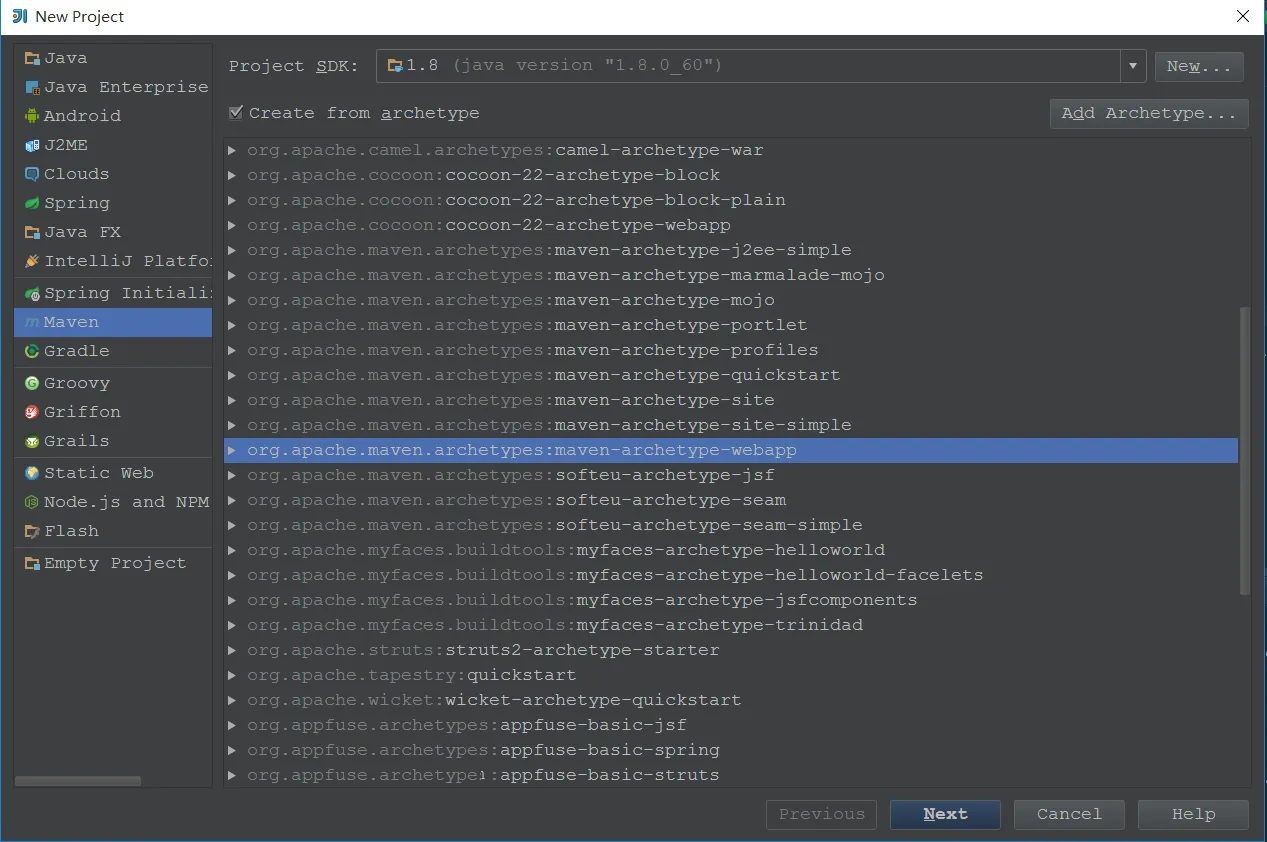The width and height of the screenshot is (1267, 842).
Task: Select maven-archetype-portlet row
Action: (731, 325)
